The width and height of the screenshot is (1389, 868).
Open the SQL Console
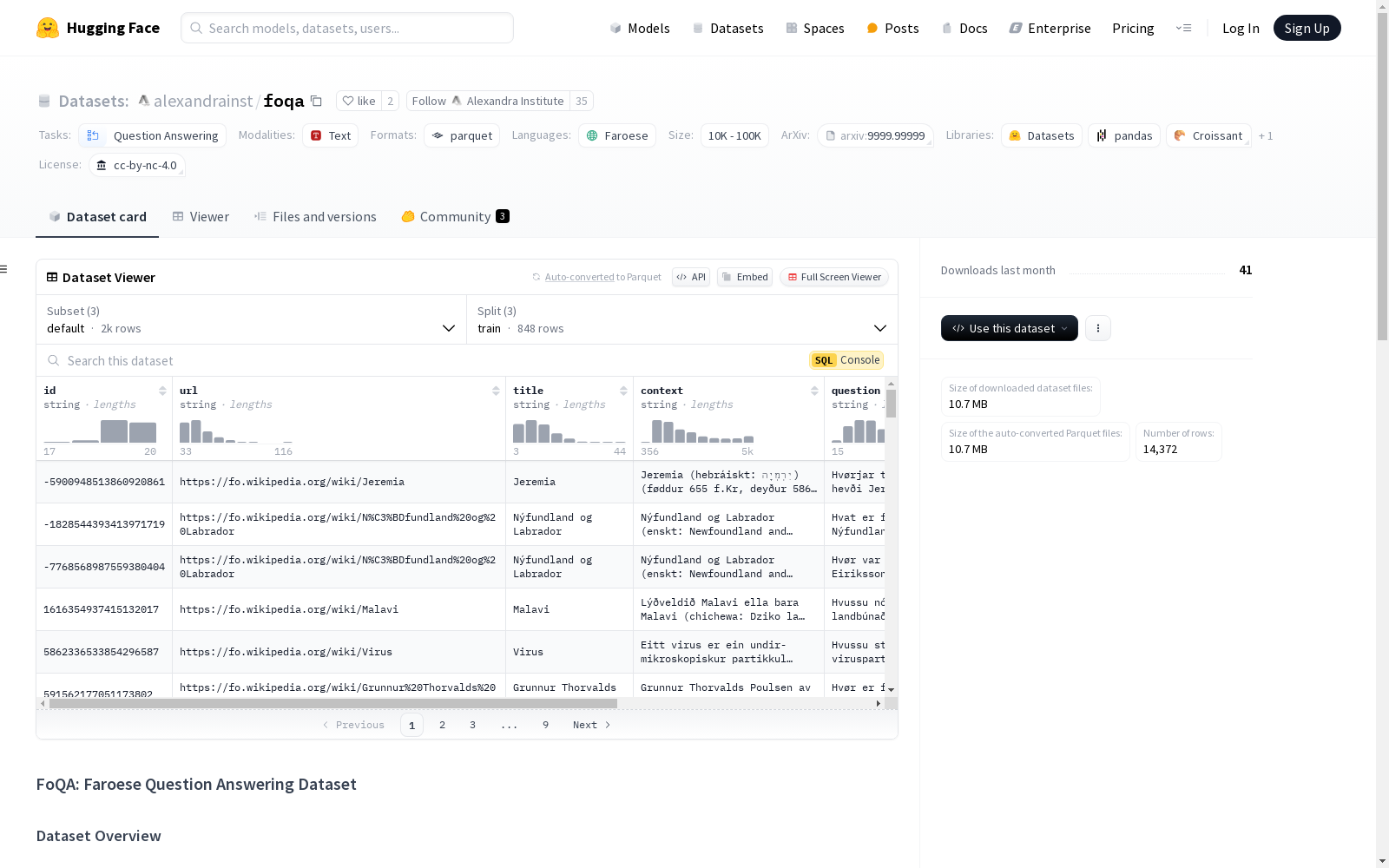tap(846, 360)
